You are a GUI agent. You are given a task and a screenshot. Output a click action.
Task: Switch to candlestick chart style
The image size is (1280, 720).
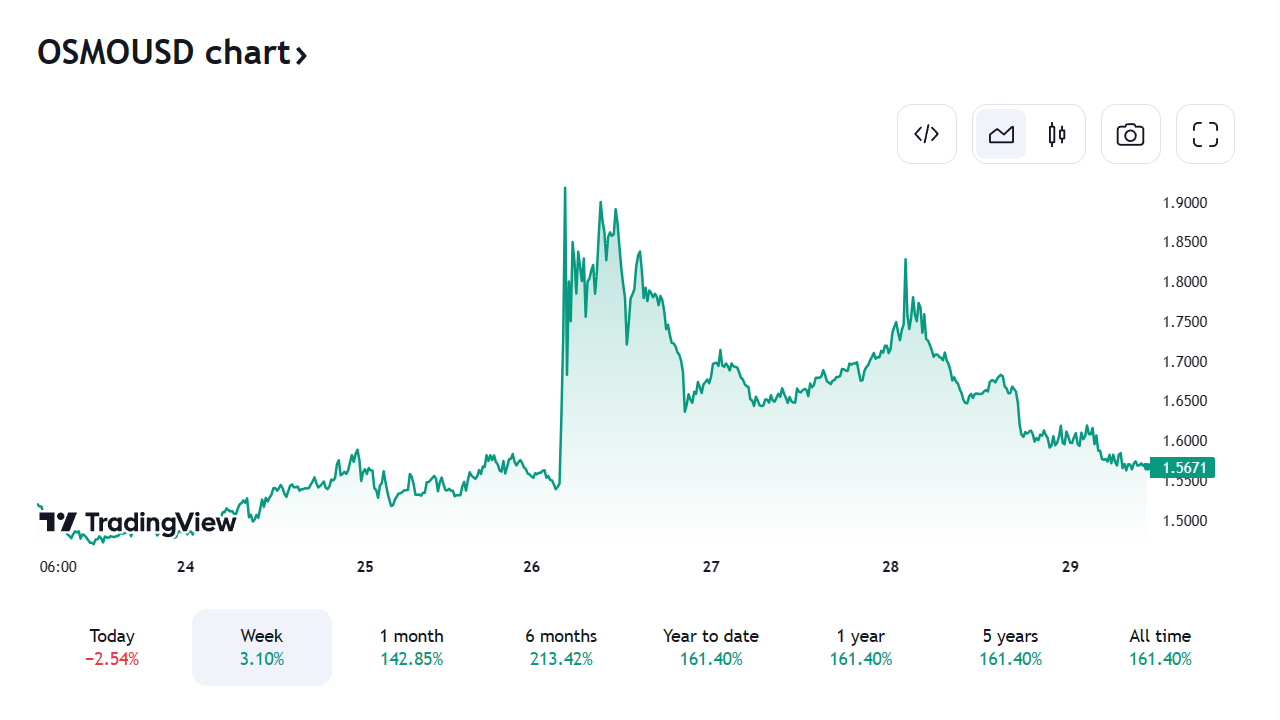click(x=1057, y=134)
